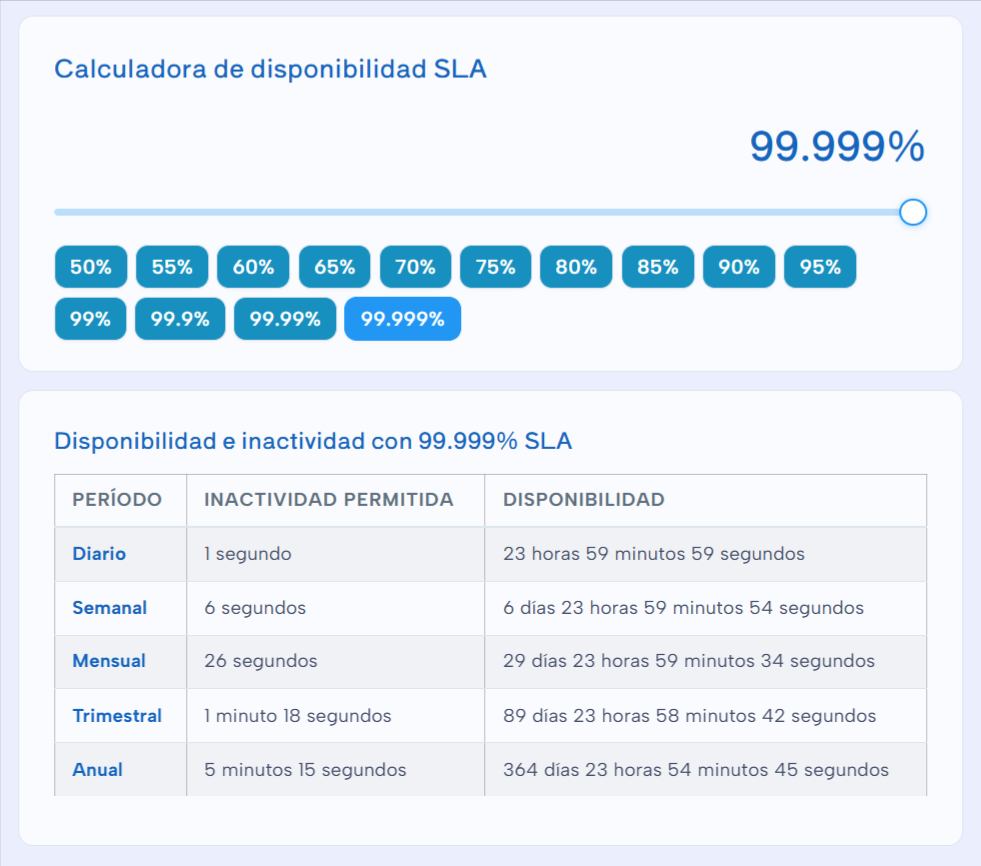The height and width of the screenshot is (866, 981).
Task: Click the availability slider handle
Action: [x=913, y=212]
